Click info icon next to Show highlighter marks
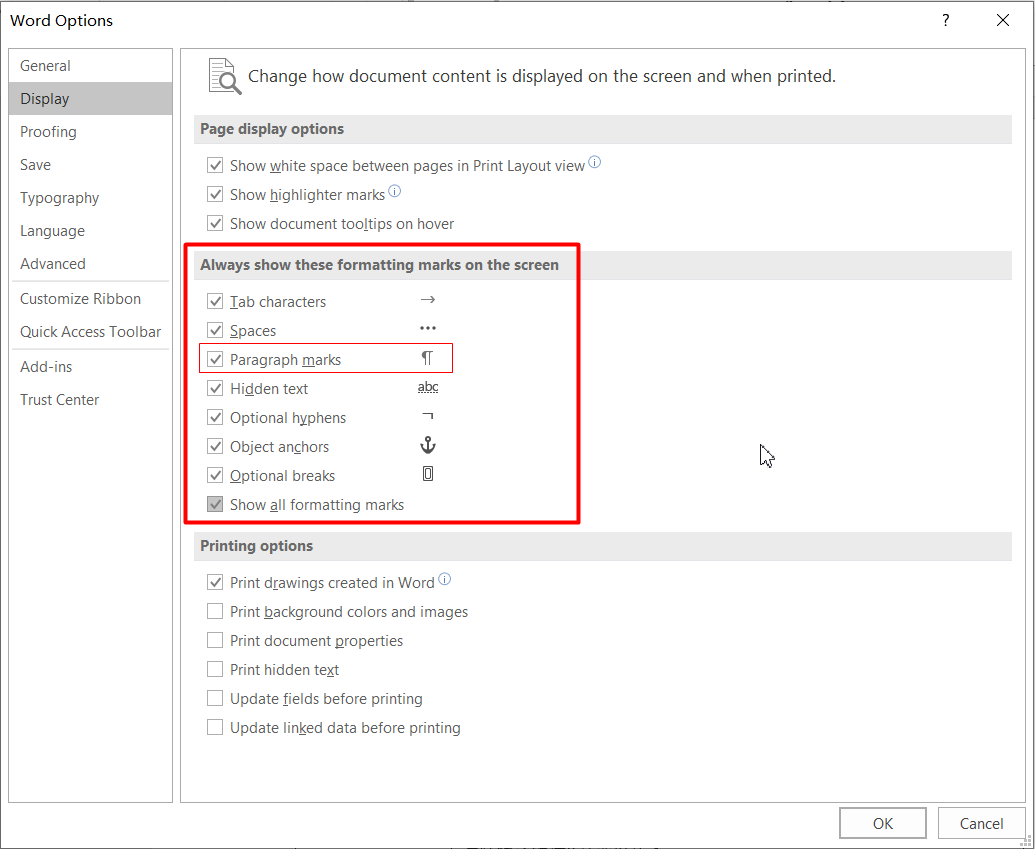 coord(395,191)
